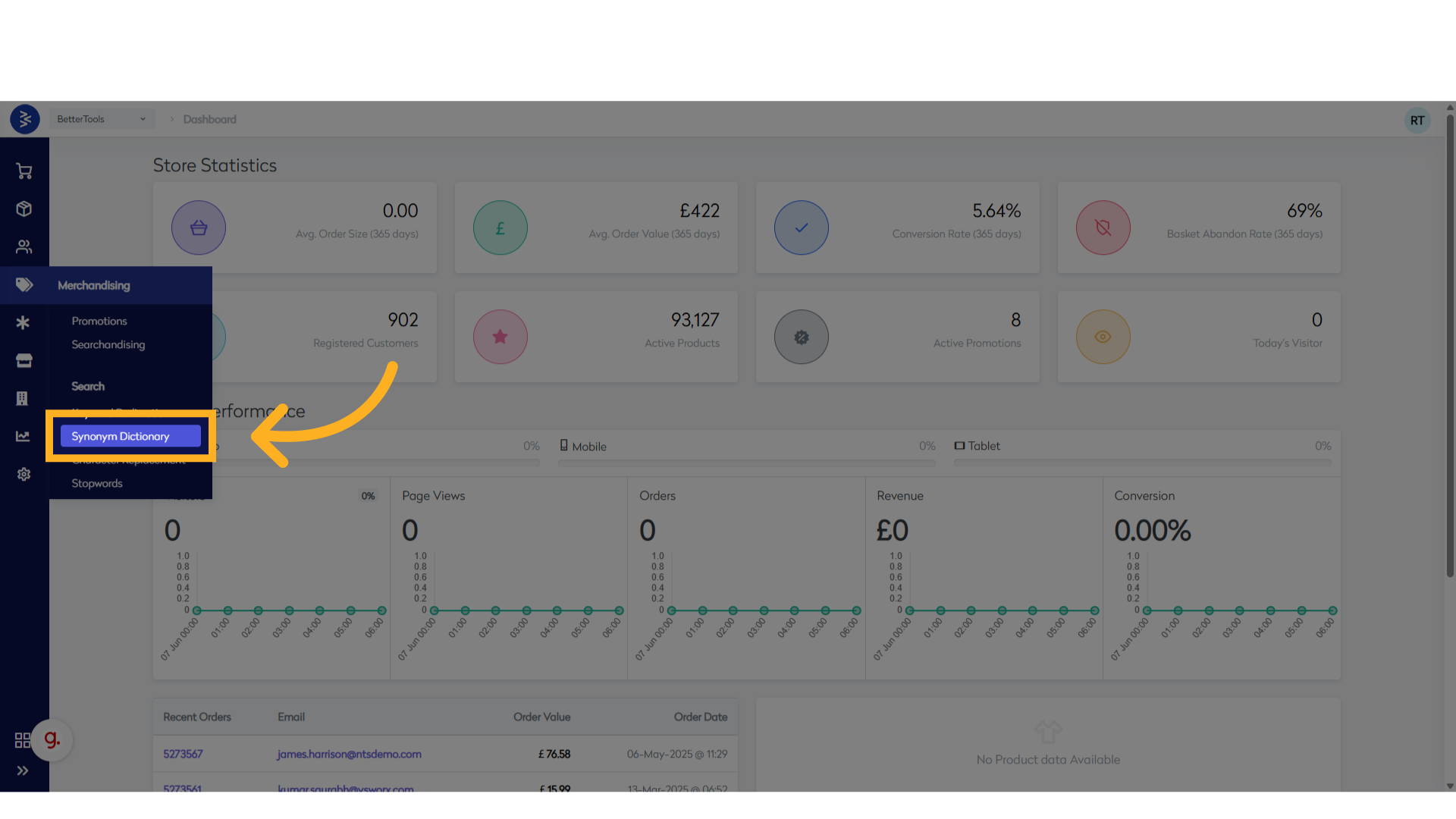1456x819 pixels.
Task: Open Promotions under Merchandising
Action: [99, 322]
